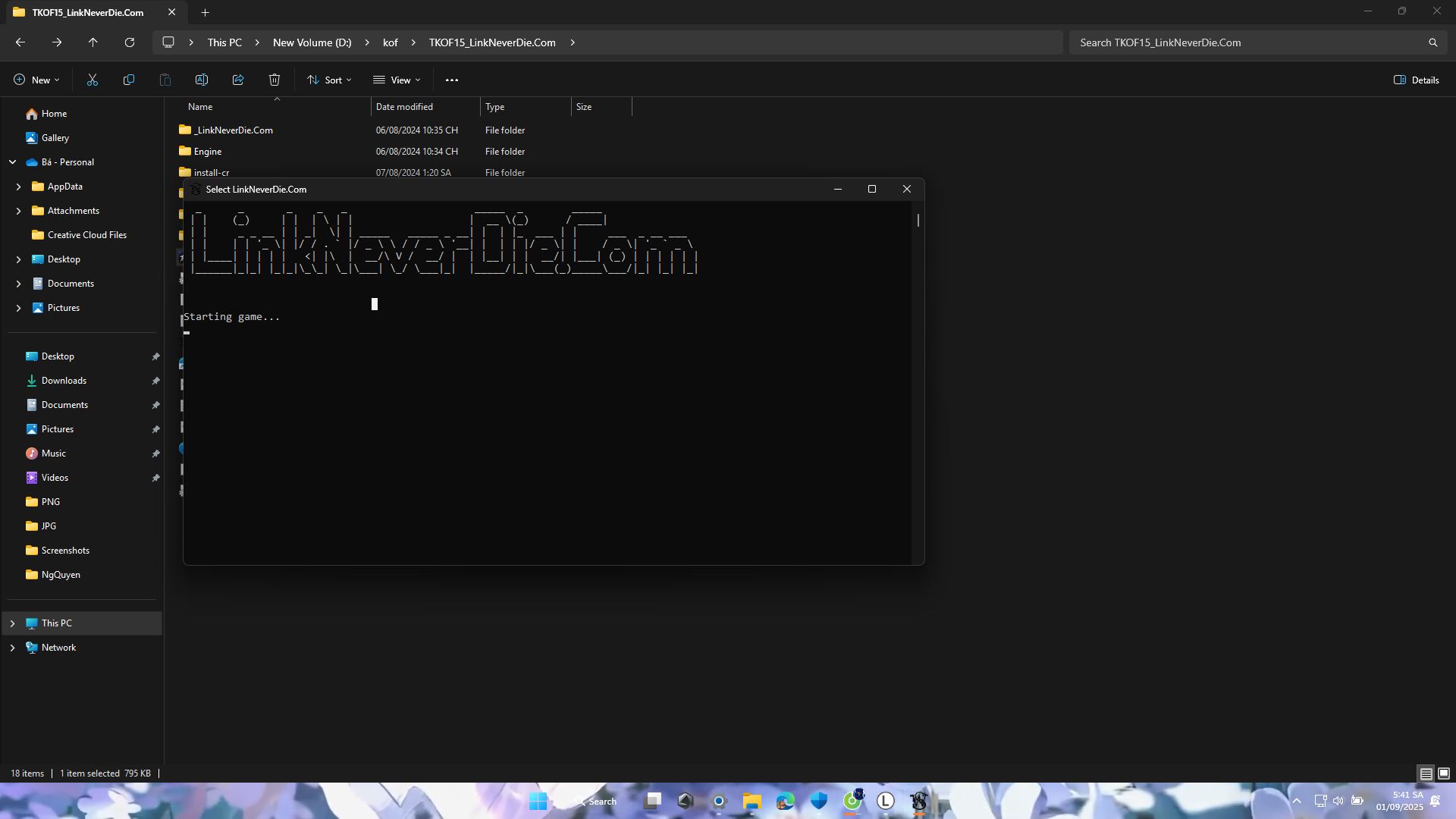
Task: Click the Share icon in toolbar
Action: (x=238, y=80)
